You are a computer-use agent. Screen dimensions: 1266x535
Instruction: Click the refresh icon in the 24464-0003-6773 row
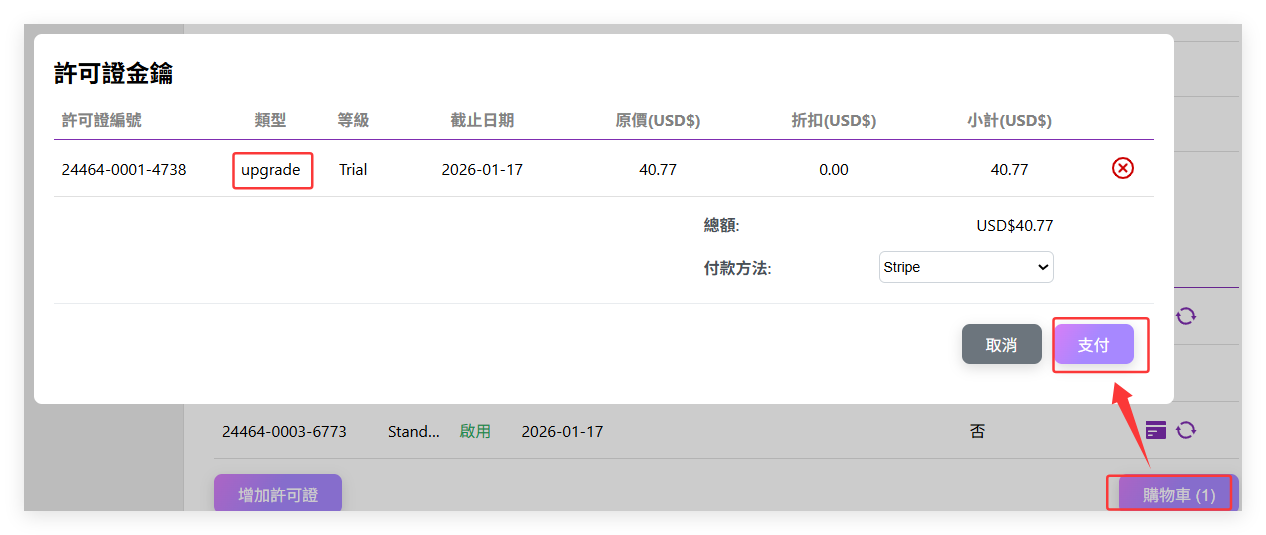click(1186, 431)
